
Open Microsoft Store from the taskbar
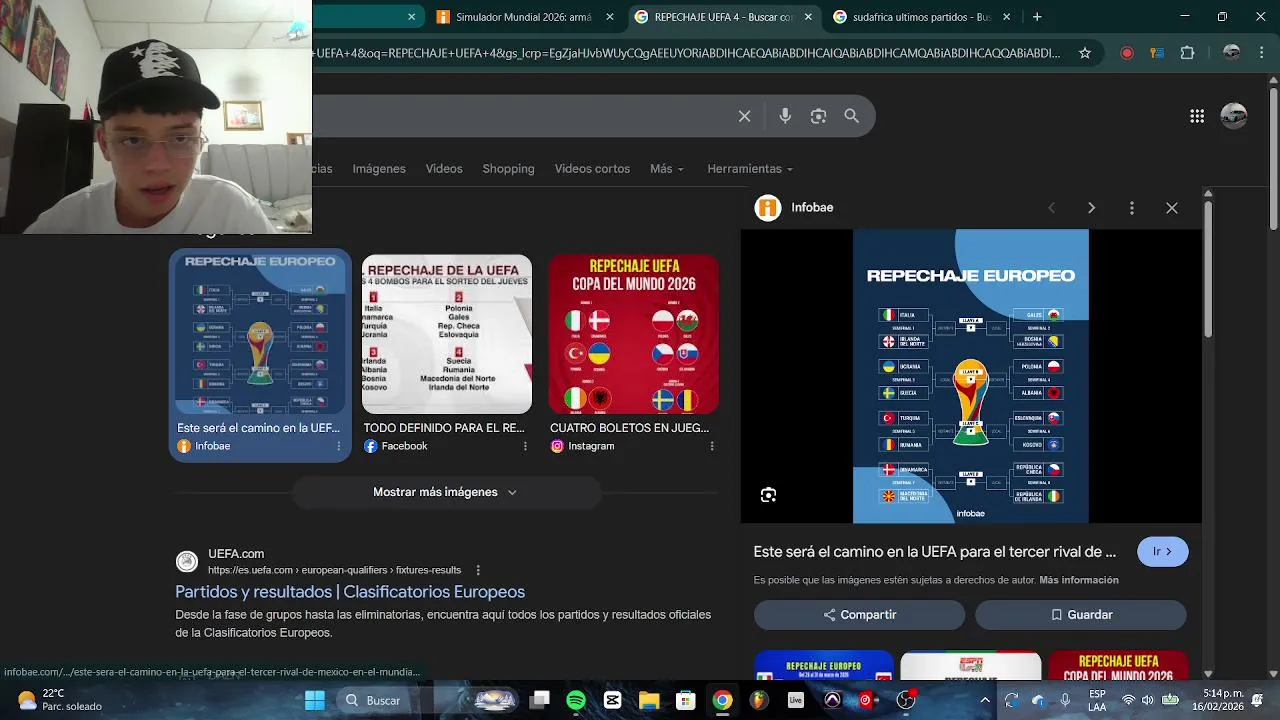point(685,700)
